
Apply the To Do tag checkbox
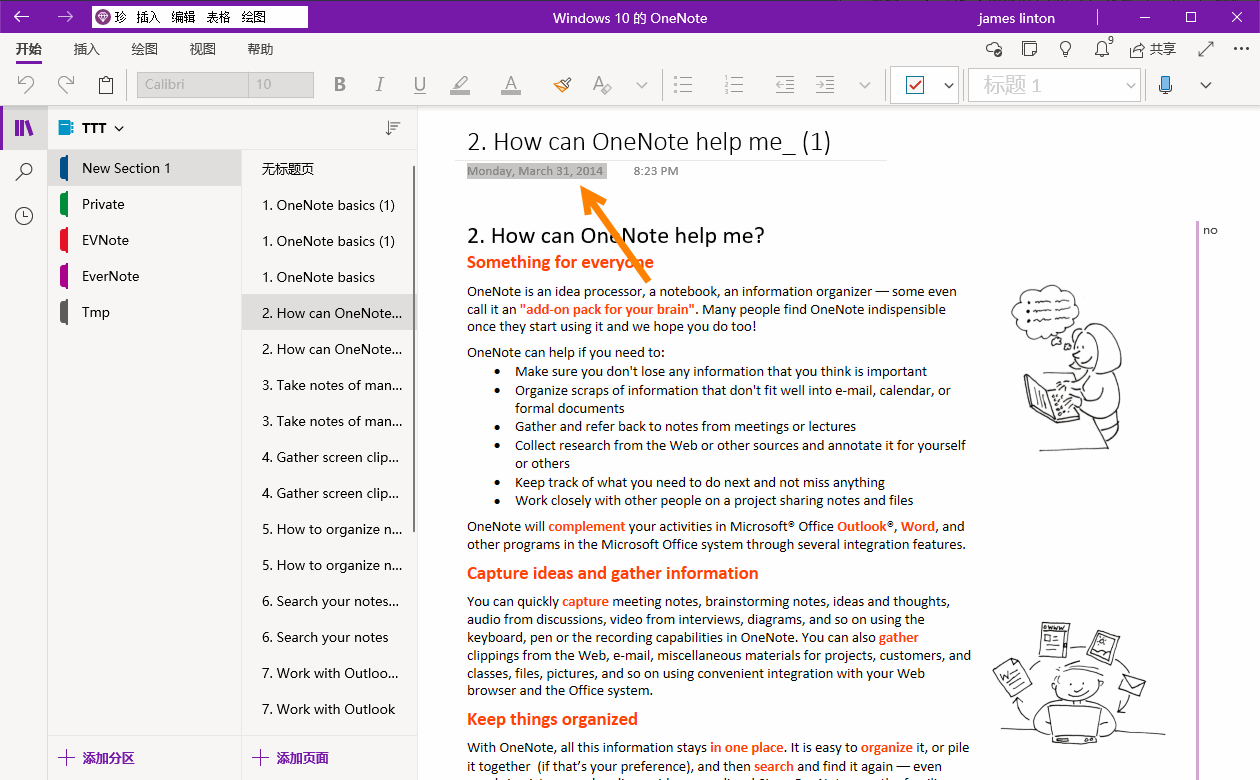pos(916,84)
